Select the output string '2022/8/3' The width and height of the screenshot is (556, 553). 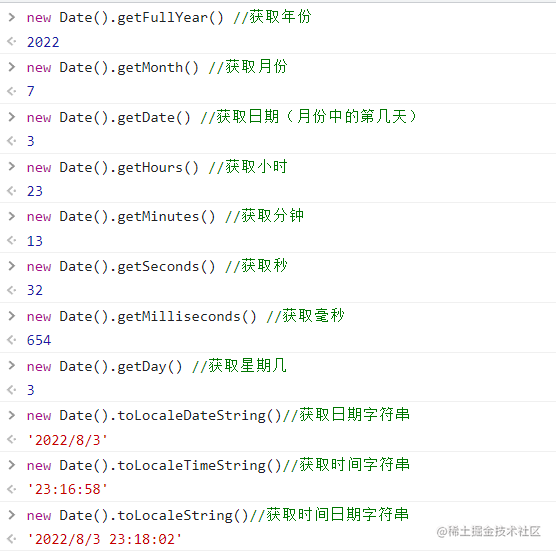pos(67,440)
